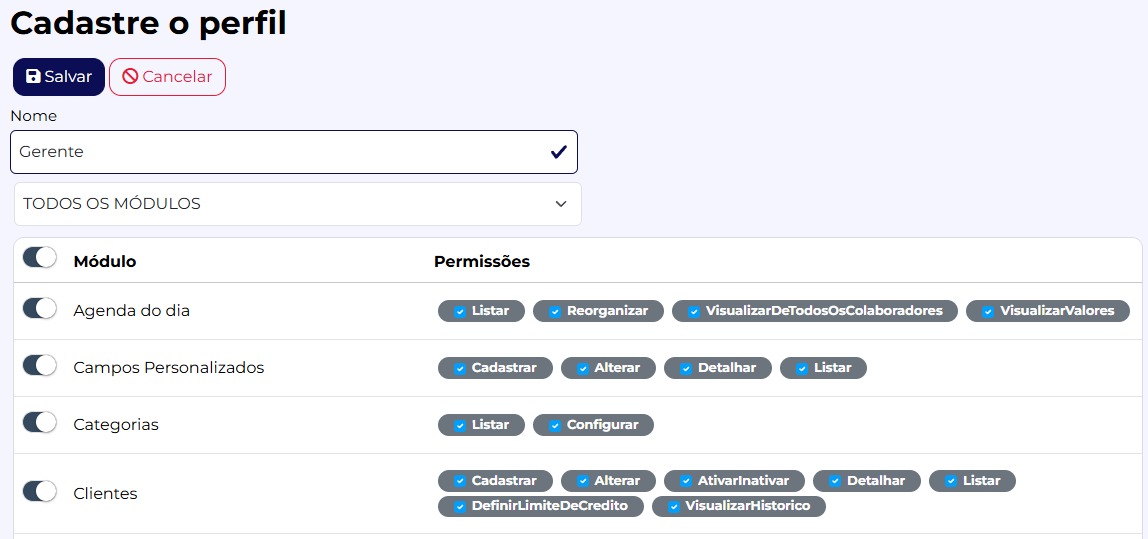Toggle the Clientes module switch
Image resolution: width=1148 pixels, height=539 pixels.
tap(40, 491)
